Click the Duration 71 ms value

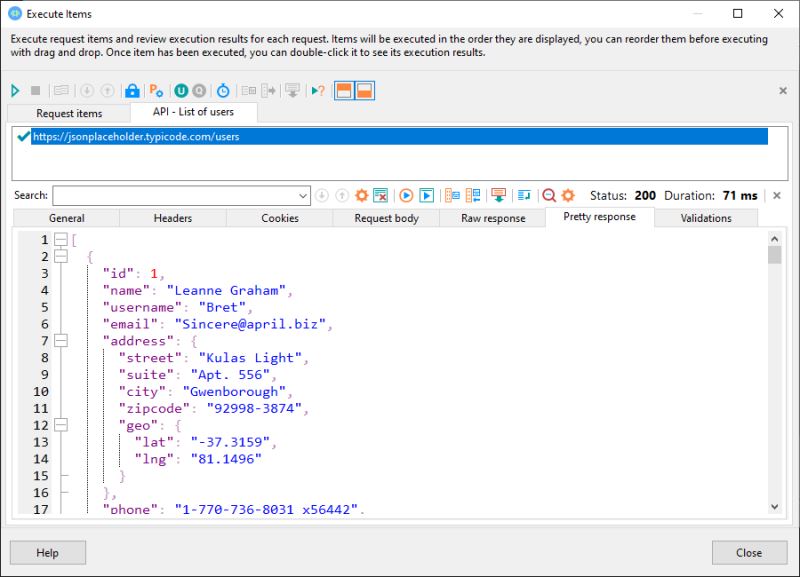[740, 195]
